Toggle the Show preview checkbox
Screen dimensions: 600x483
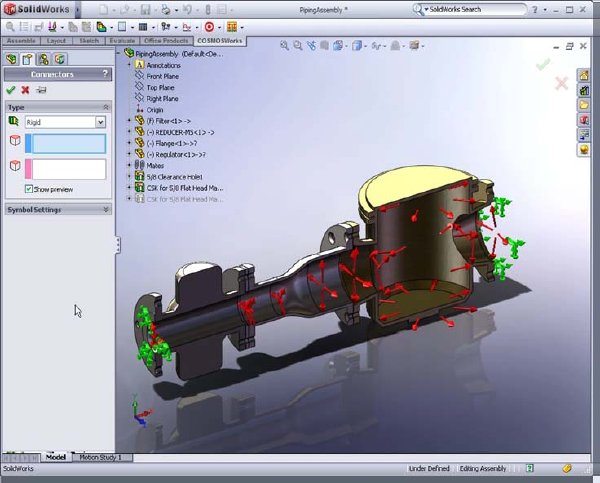(x=29, y=189)
